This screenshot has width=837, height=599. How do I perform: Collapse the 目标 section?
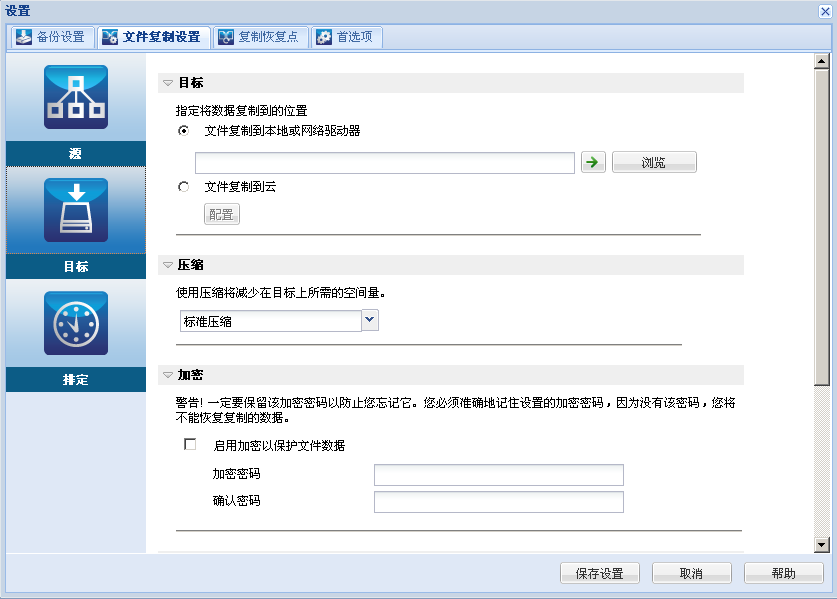(x=168, y=83)
